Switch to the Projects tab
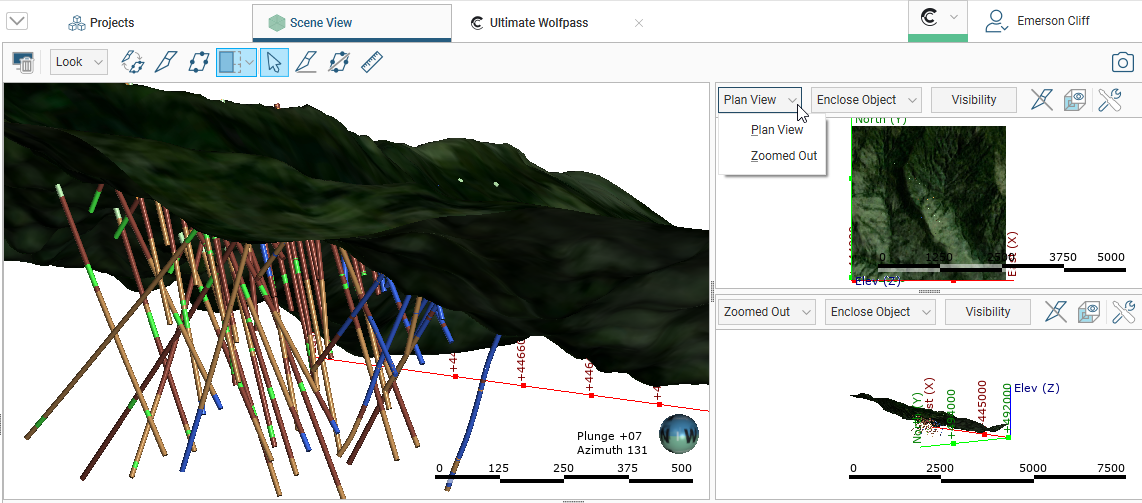The width and height of the screenshot is (1142, 503). [100, 22]
